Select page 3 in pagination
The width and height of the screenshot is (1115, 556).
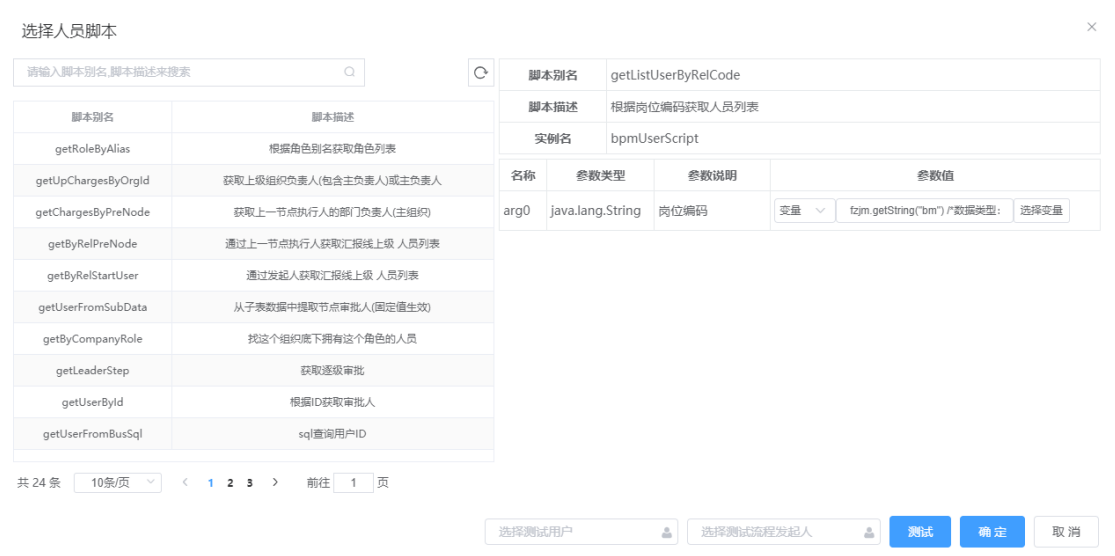(x=250, y=483)
